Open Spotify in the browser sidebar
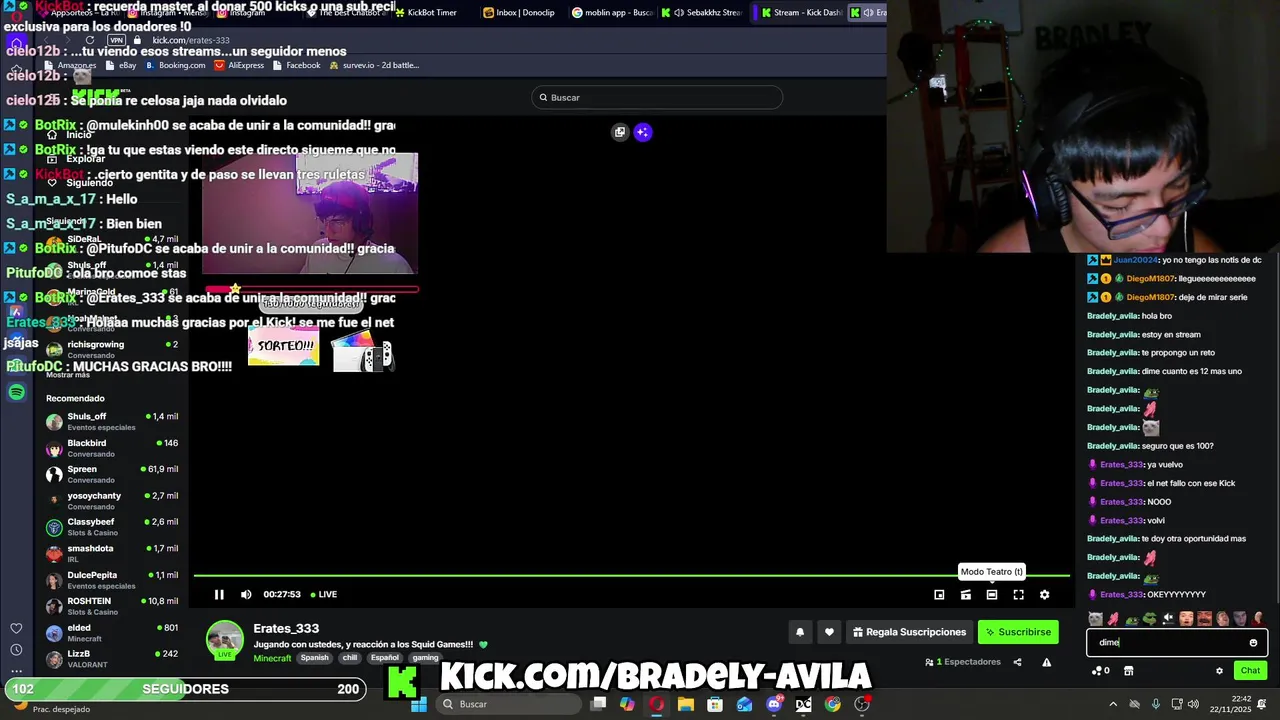This screenshot has width=1280, height=720. pyautogui.click(x=16, y=393)
